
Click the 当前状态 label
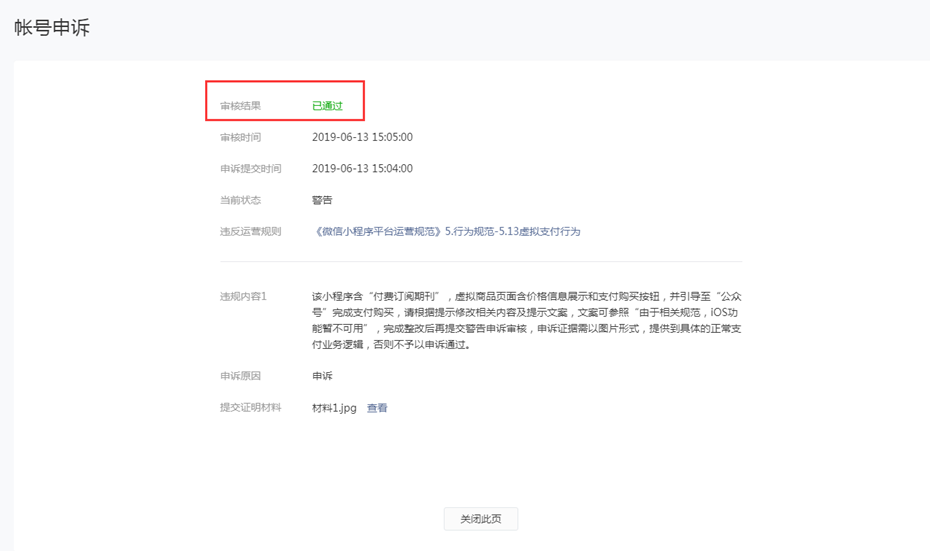(240, 200)
